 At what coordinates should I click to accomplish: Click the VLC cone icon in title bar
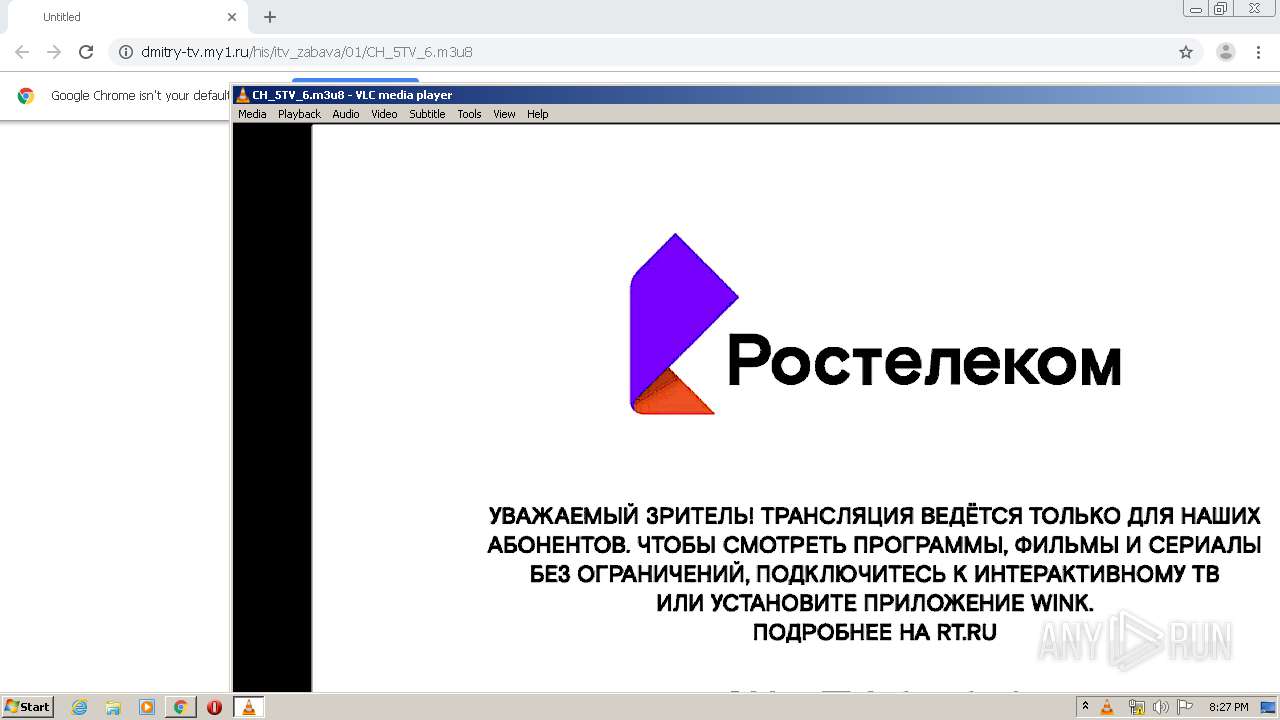[242, 95]
